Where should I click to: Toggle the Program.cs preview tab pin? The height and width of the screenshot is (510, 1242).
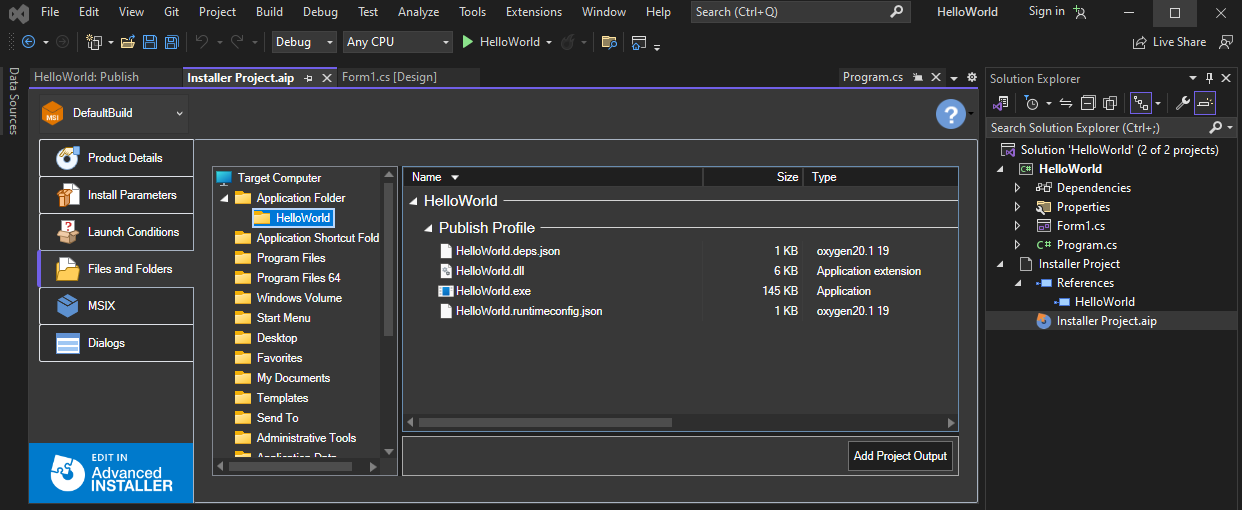(918, 77)
